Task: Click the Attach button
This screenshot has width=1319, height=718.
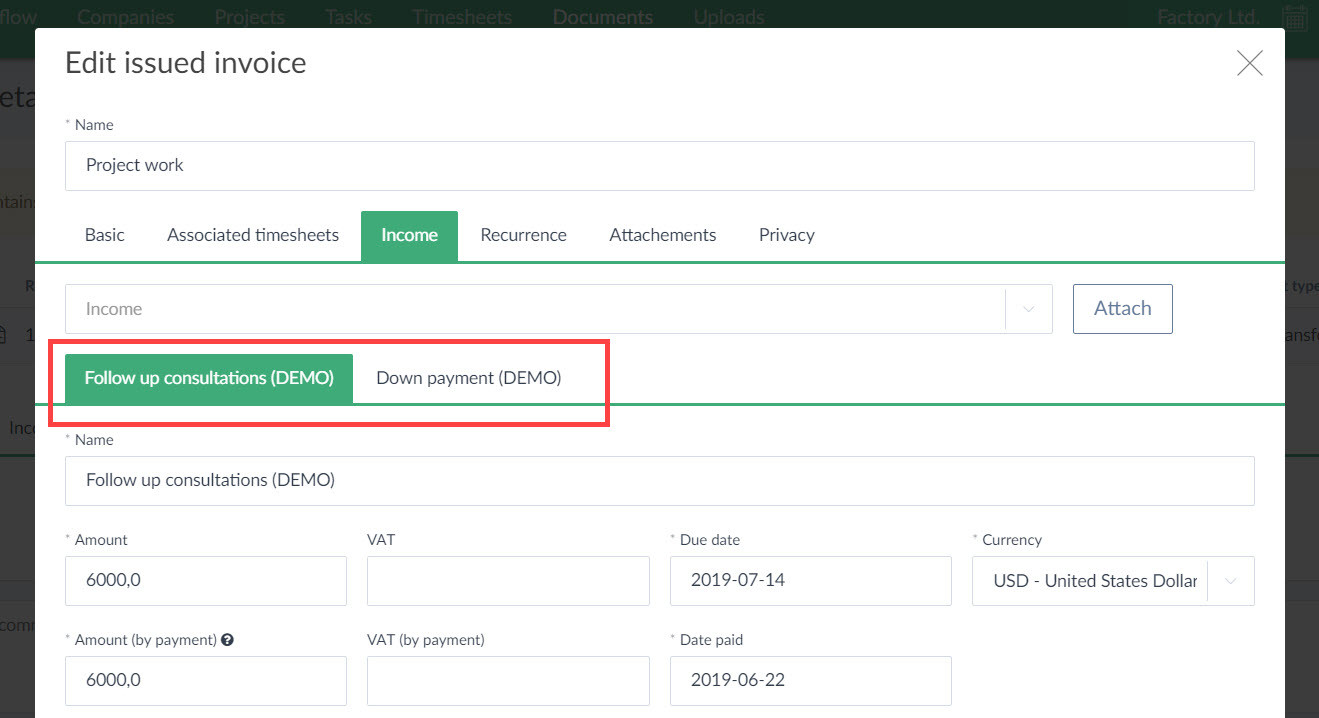Action: [x=1122, y=309]
